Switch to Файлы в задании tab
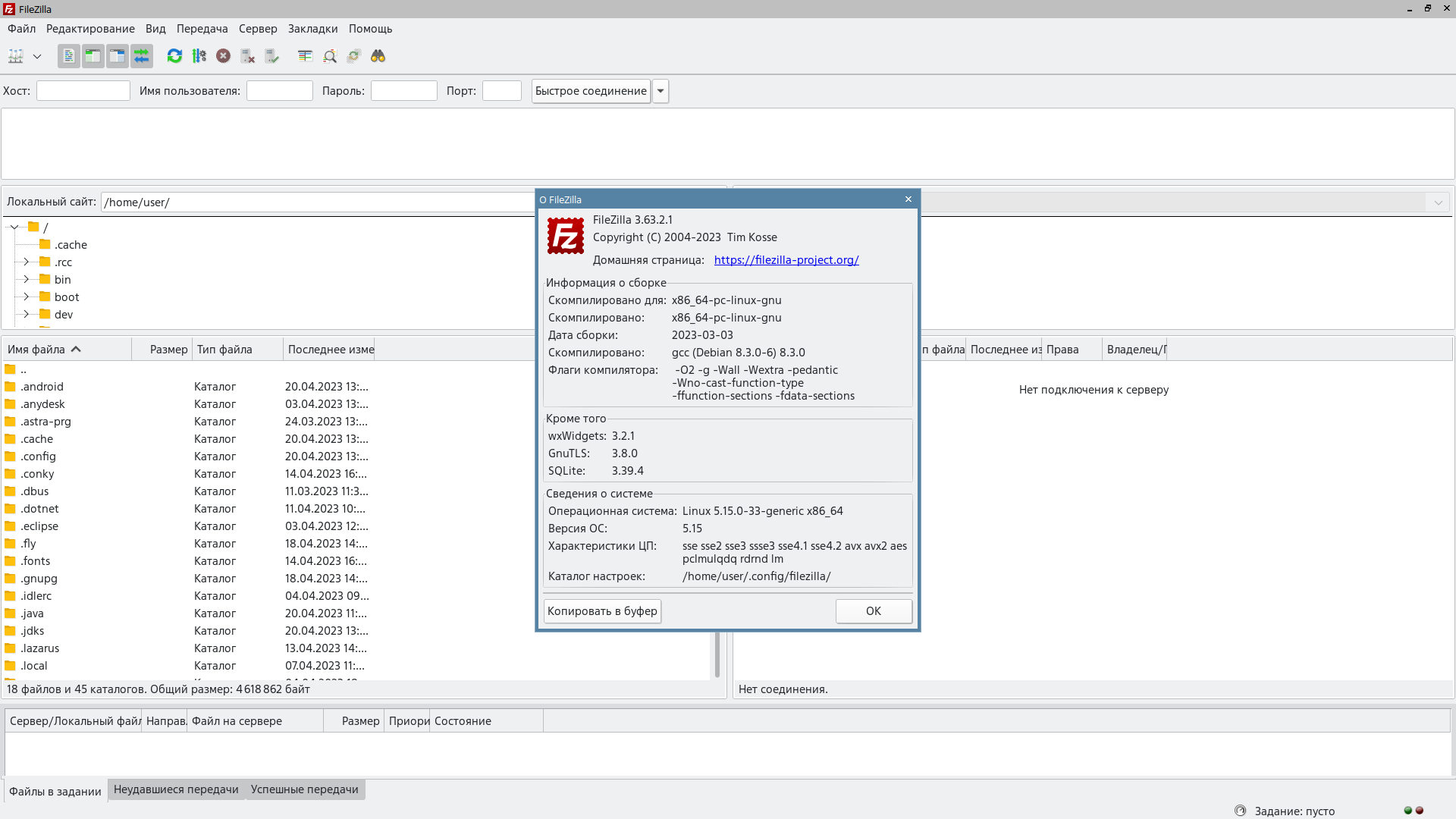The image size is (1456, 819). point(55,791)
